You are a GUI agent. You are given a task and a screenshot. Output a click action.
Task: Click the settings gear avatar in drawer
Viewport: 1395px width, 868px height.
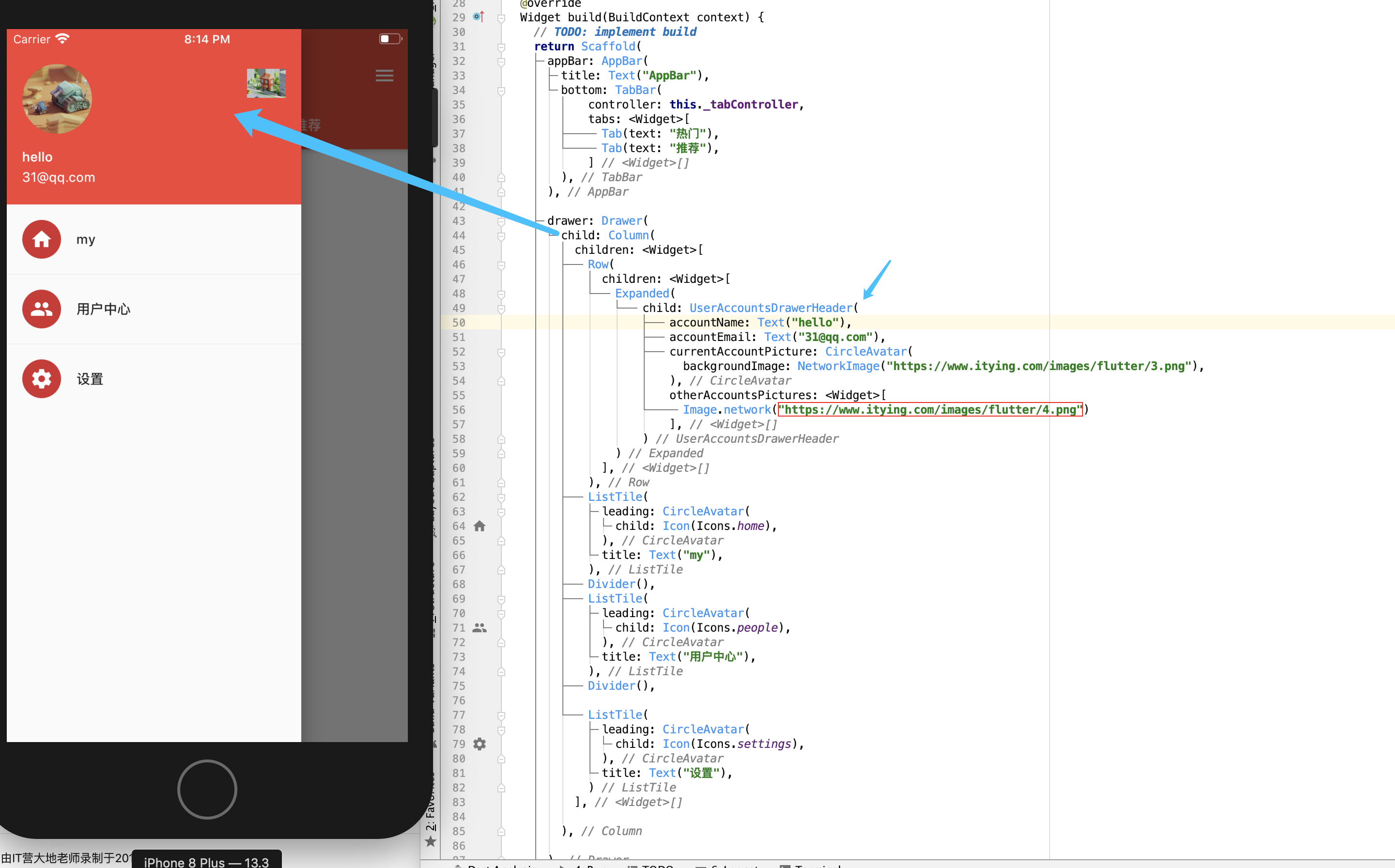(x=41, y=379)
